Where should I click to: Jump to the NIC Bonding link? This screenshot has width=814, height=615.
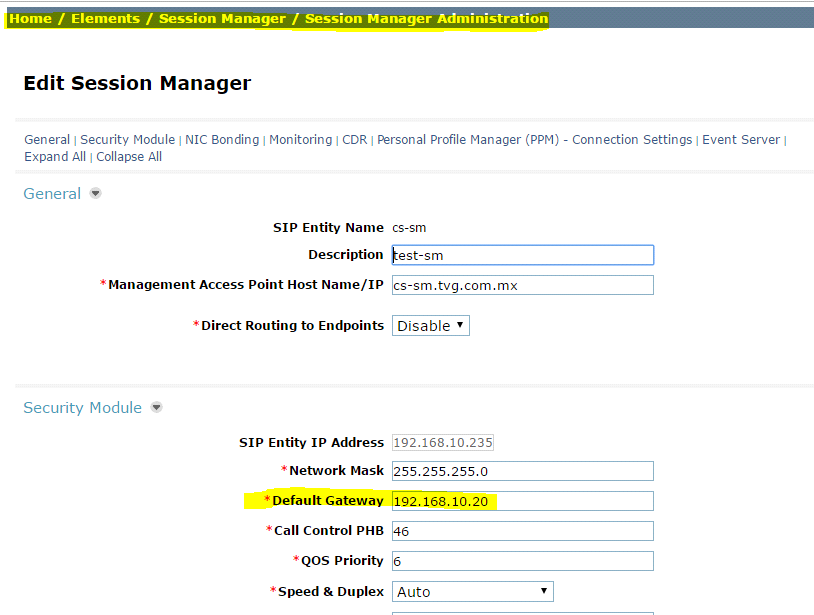click(222, 140)
